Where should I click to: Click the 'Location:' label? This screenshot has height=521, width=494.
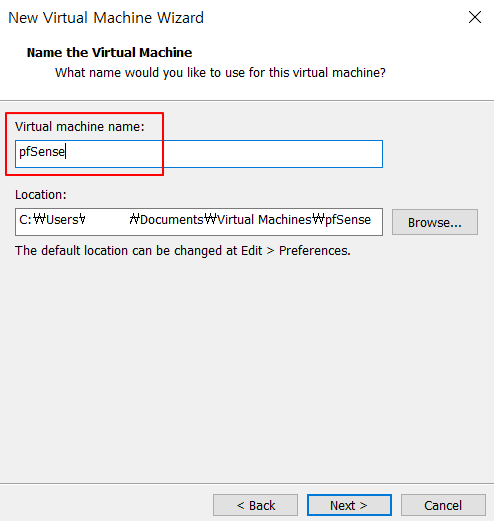[41, 195]
